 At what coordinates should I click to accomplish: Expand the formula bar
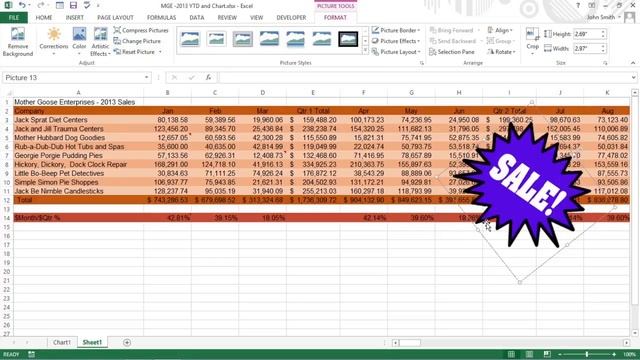pyautogui.click(x=633, y=78)
